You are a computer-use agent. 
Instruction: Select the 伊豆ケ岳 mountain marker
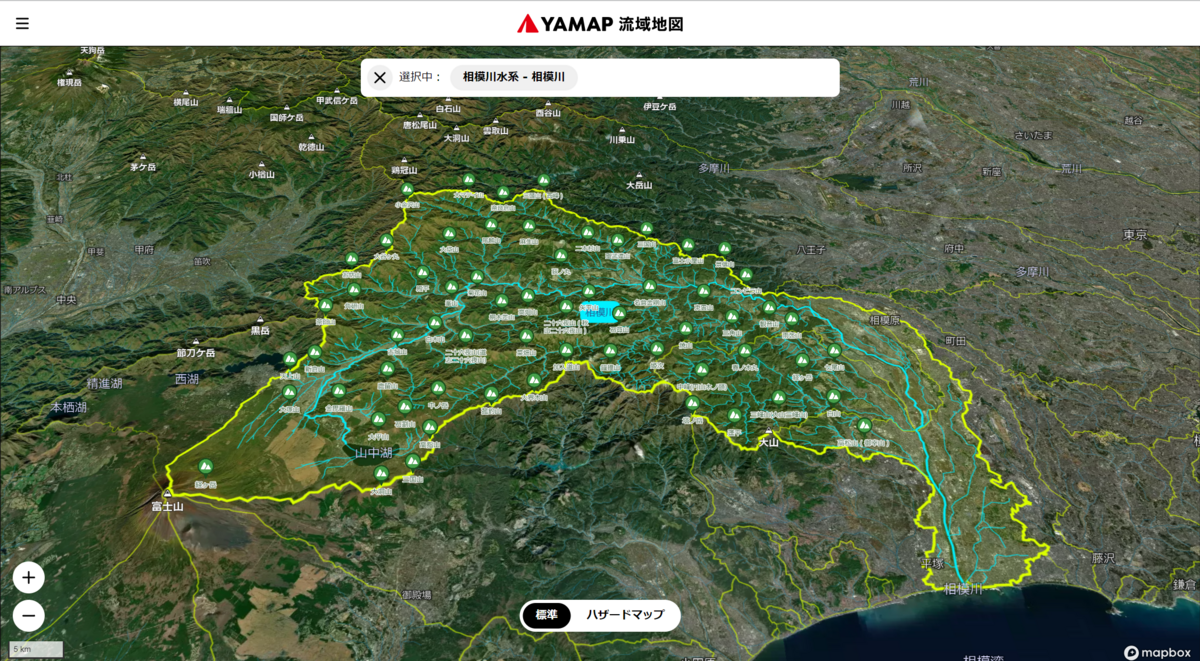[659, 103]
